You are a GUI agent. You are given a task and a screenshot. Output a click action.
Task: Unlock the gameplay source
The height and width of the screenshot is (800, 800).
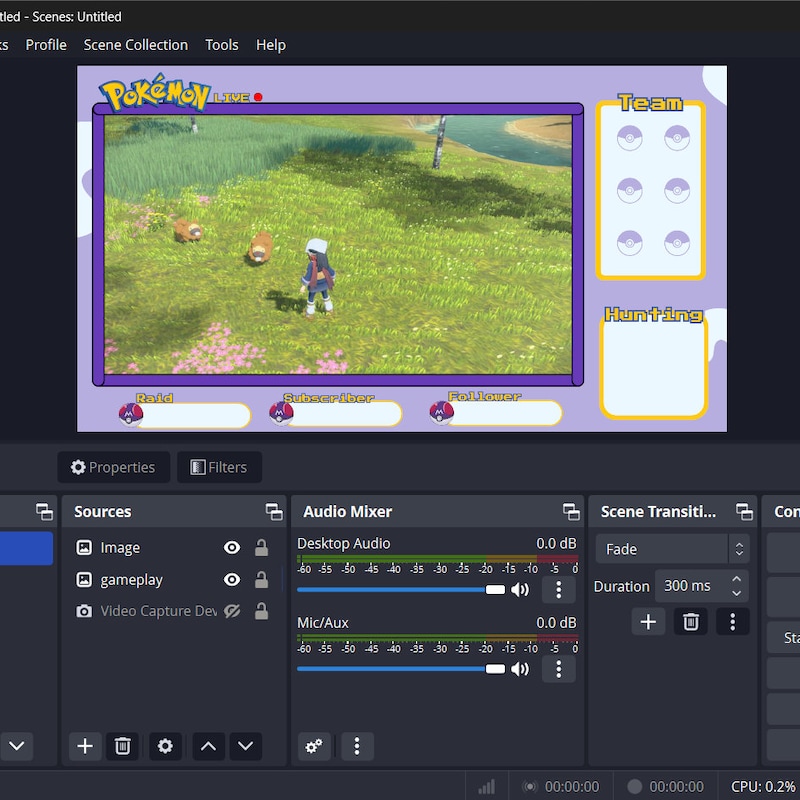(x=260, y=579)
